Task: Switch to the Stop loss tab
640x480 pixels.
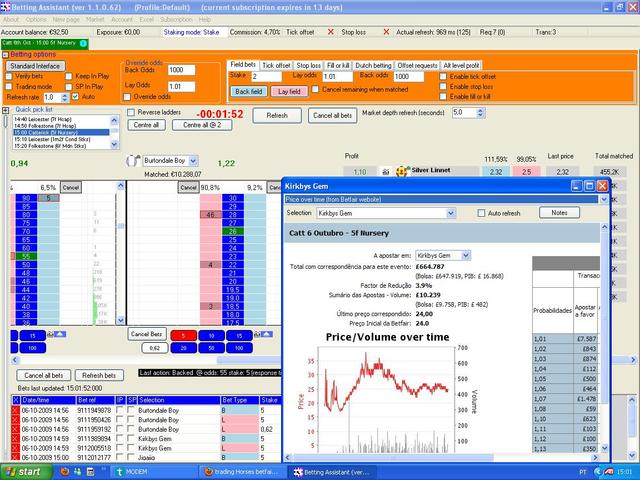Action: (x=309, y=65)
